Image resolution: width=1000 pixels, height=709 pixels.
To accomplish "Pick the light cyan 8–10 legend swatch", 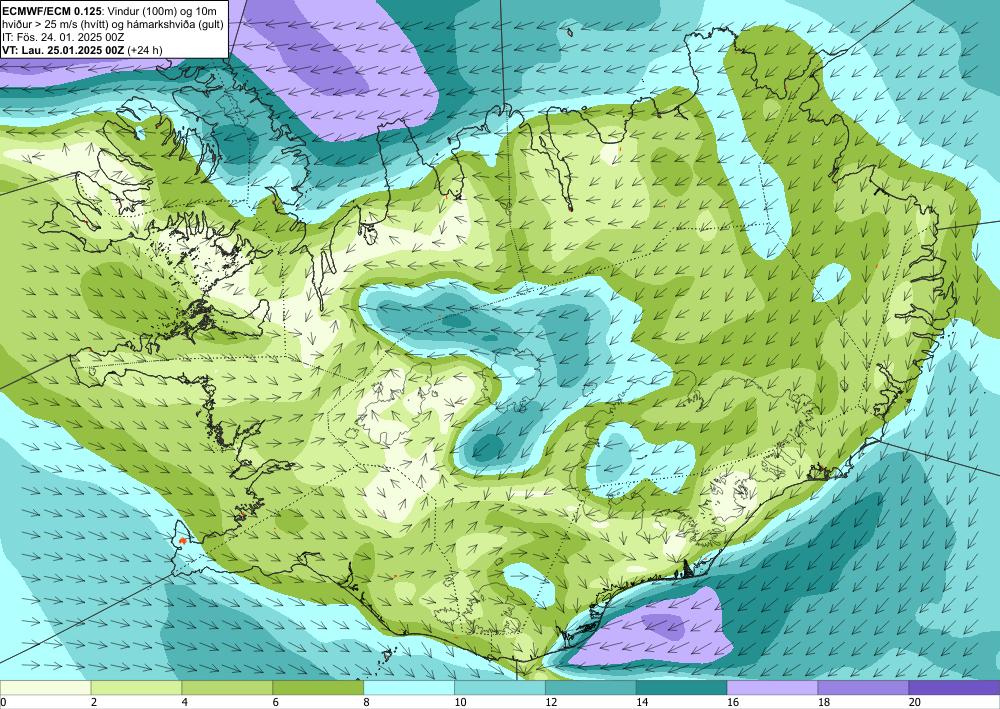I will tap(409, 688).
